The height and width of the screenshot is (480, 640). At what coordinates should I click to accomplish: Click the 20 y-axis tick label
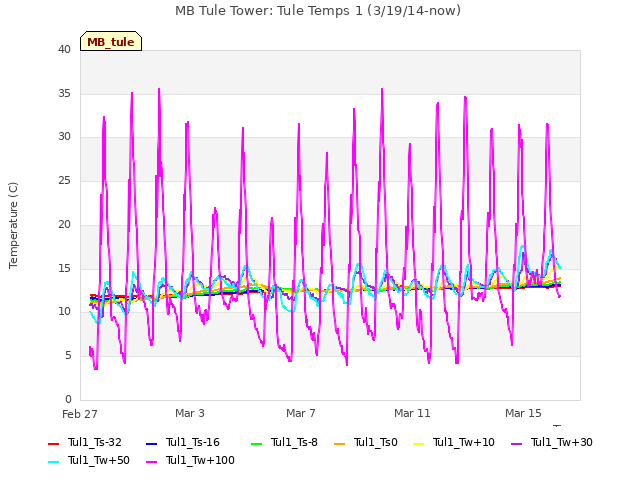coord(64,224)
